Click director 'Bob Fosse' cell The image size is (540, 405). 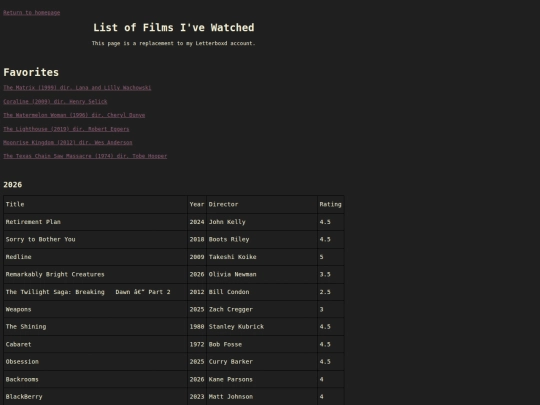[262, 344]
